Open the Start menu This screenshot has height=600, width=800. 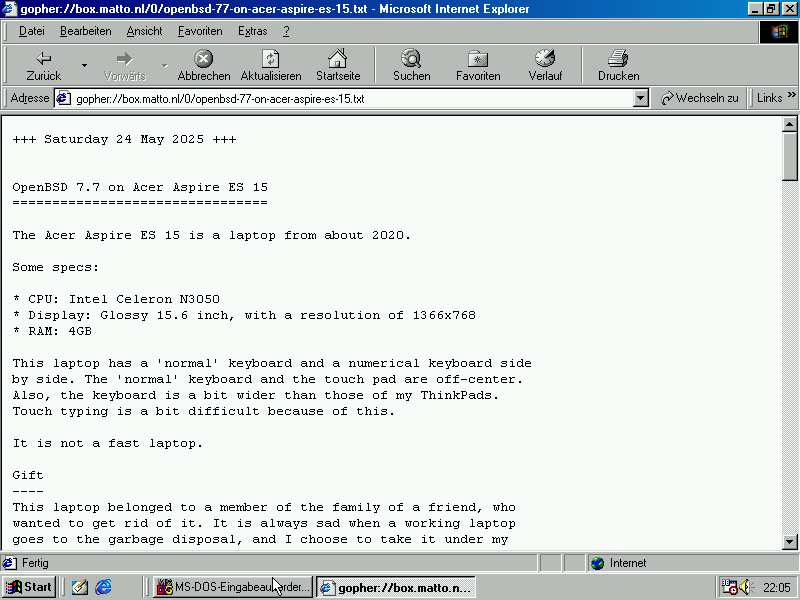pos(30,587)
